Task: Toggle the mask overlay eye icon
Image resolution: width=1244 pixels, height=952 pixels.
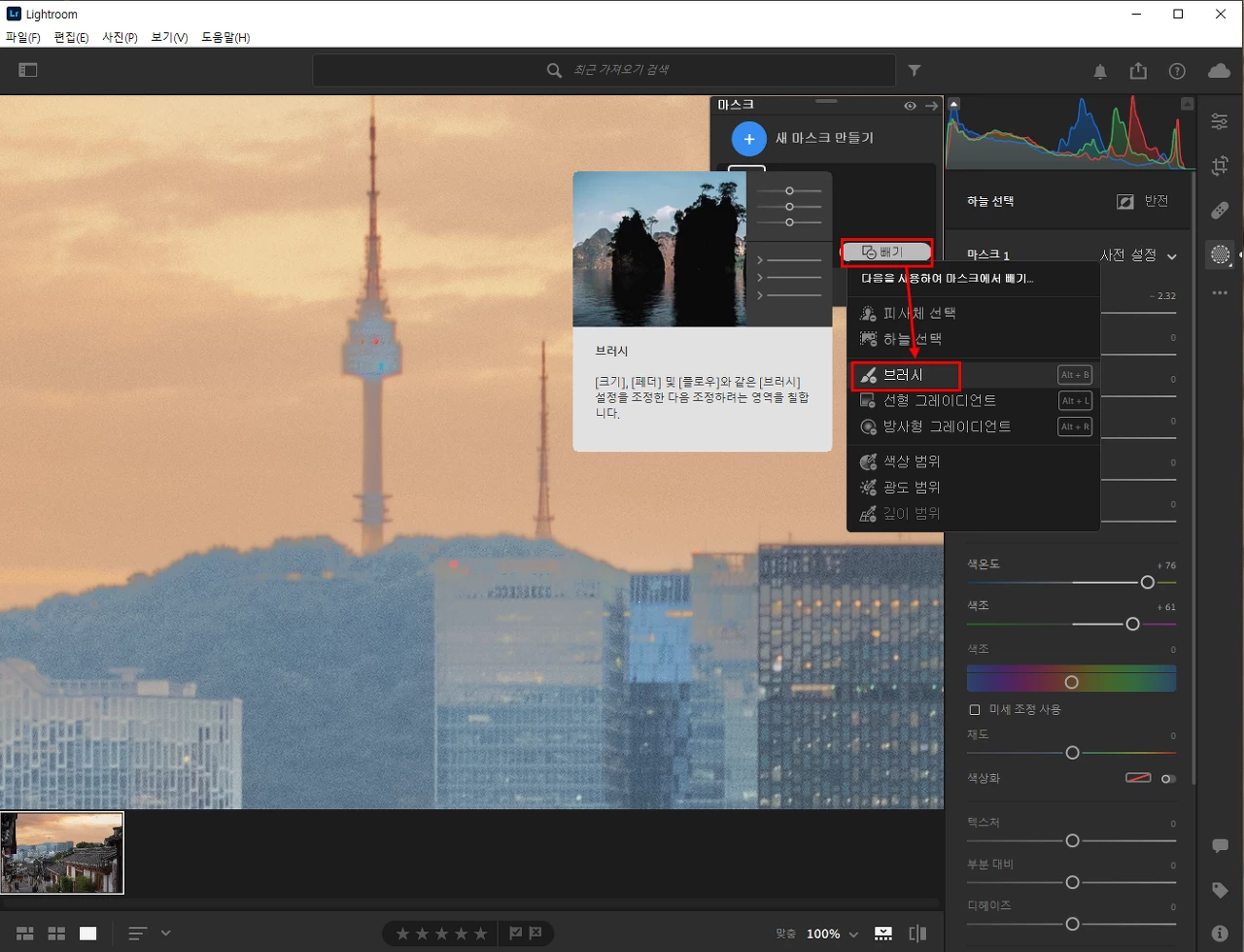Action: point(910,106)
